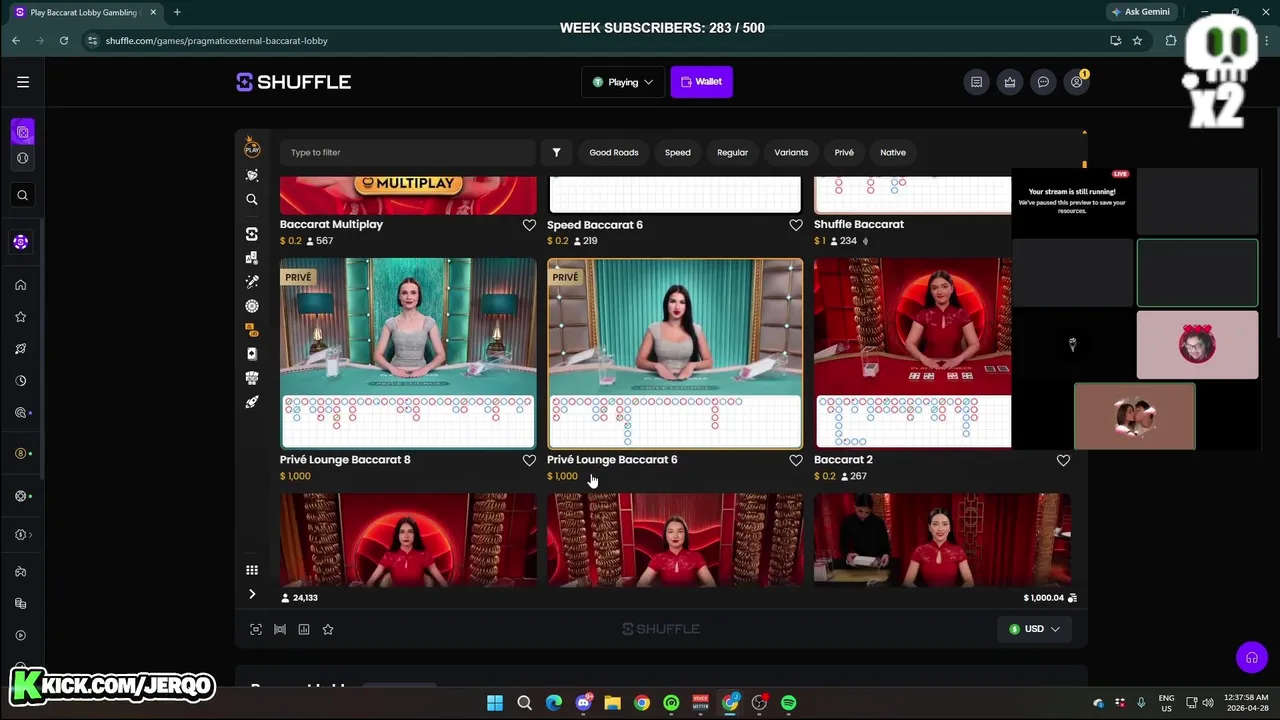Open the chat bubble icon in header
This screenshot has width=1280, height=720.
click(x=1043, y=82)
